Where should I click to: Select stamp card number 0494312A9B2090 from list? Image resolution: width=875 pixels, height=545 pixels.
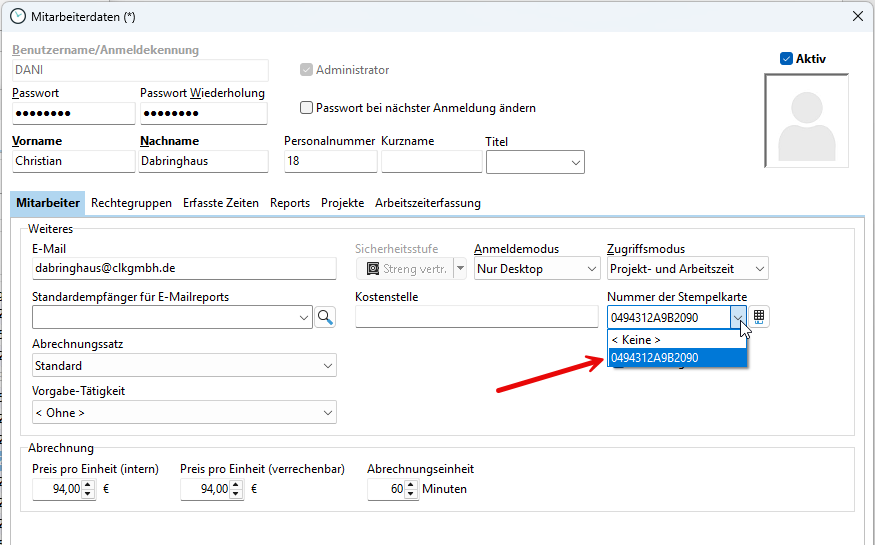point(676,358)
